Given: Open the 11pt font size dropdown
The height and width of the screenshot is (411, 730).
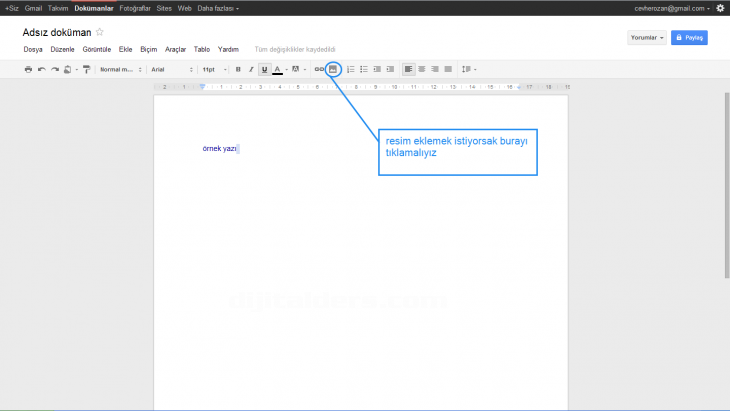Looking at the screenshot, I should pos(214,69).
